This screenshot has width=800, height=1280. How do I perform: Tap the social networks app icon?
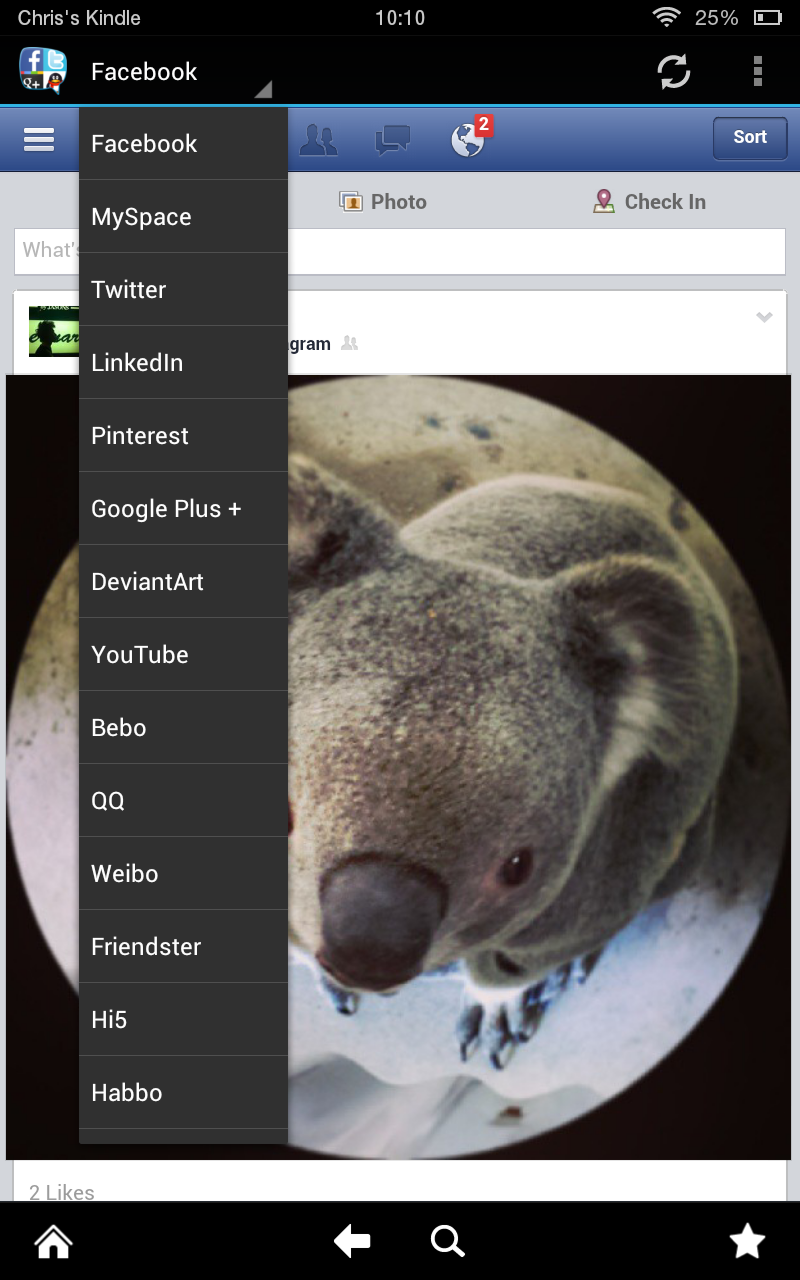point(43,72)
